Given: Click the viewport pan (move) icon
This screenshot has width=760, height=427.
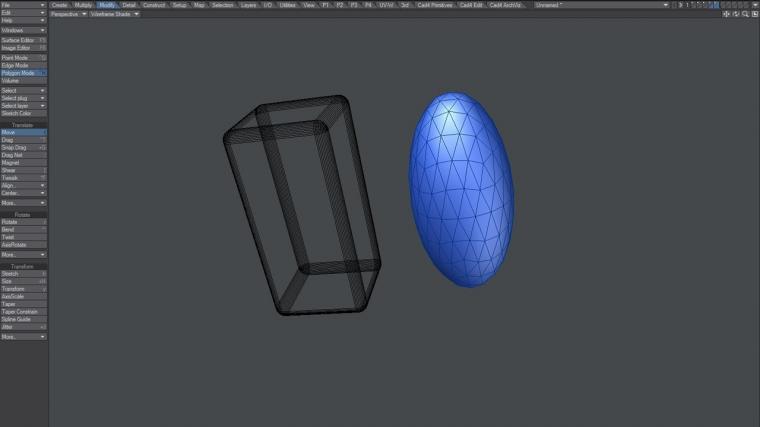Looking at the screenshot, I should tap(727, 14).
